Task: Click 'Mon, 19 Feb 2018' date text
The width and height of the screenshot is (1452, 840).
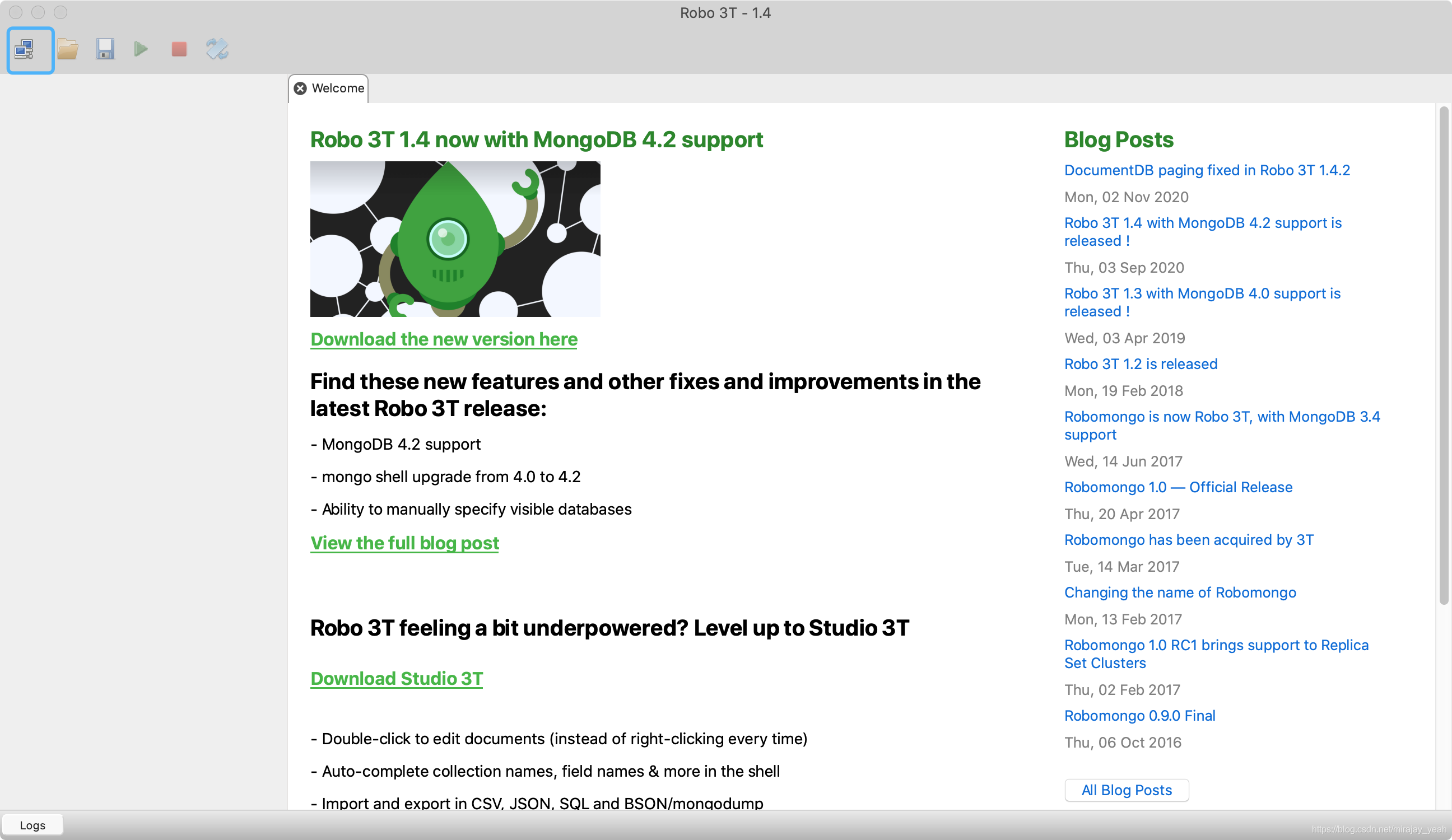Action: tap(1124, 391)
